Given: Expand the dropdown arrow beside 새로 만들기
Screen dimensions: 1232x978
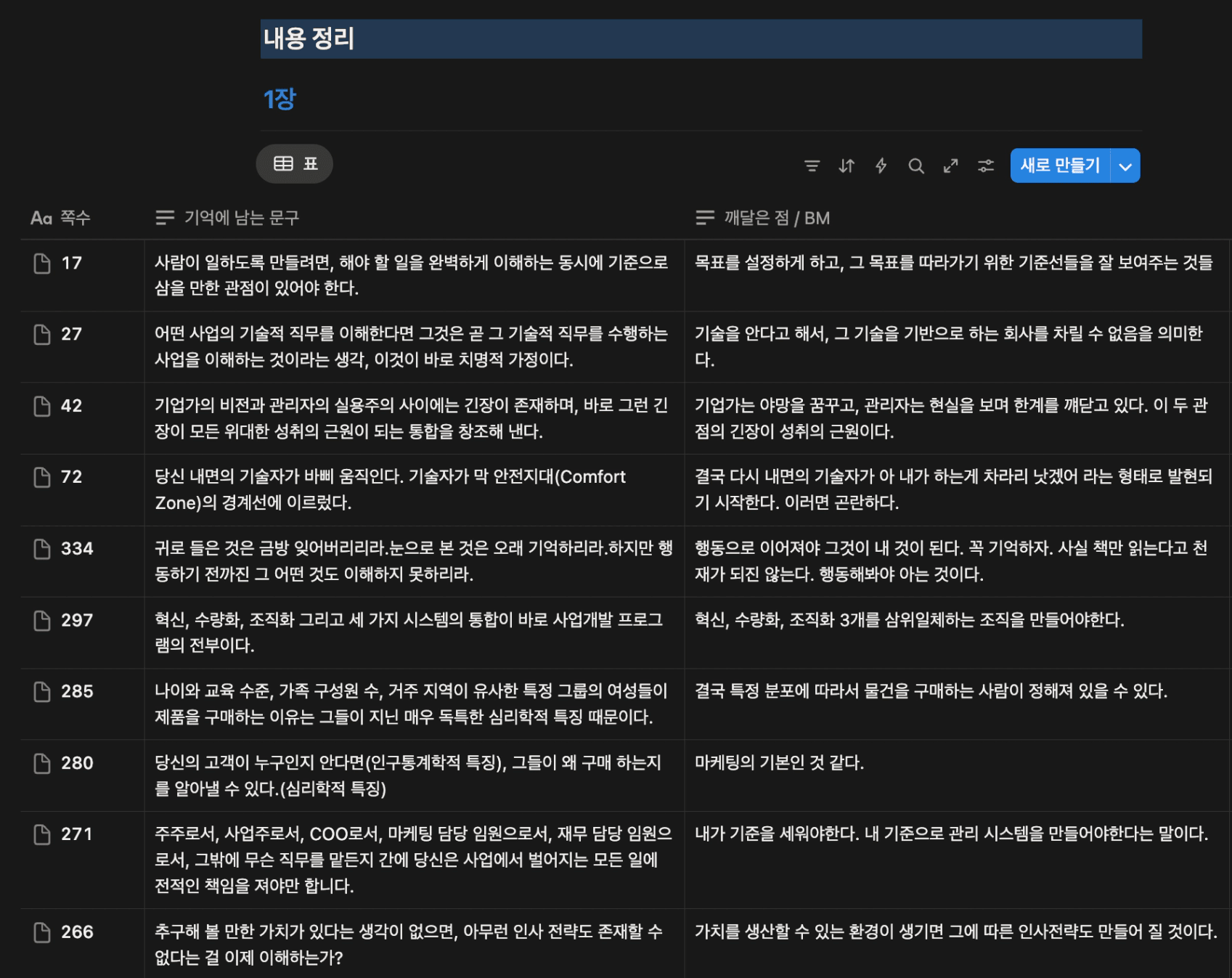Looking at the screenshot, I should (1125, 166).
